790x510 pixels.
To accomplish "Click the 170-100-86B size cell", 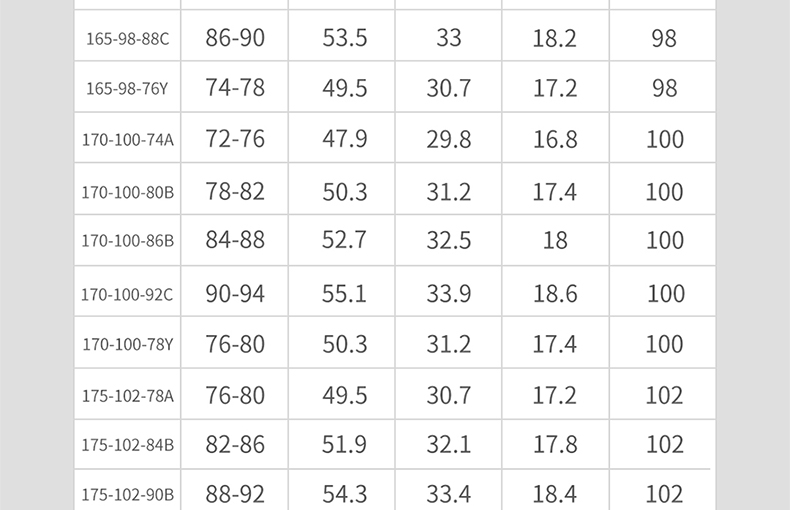I will tap(127, 241).
